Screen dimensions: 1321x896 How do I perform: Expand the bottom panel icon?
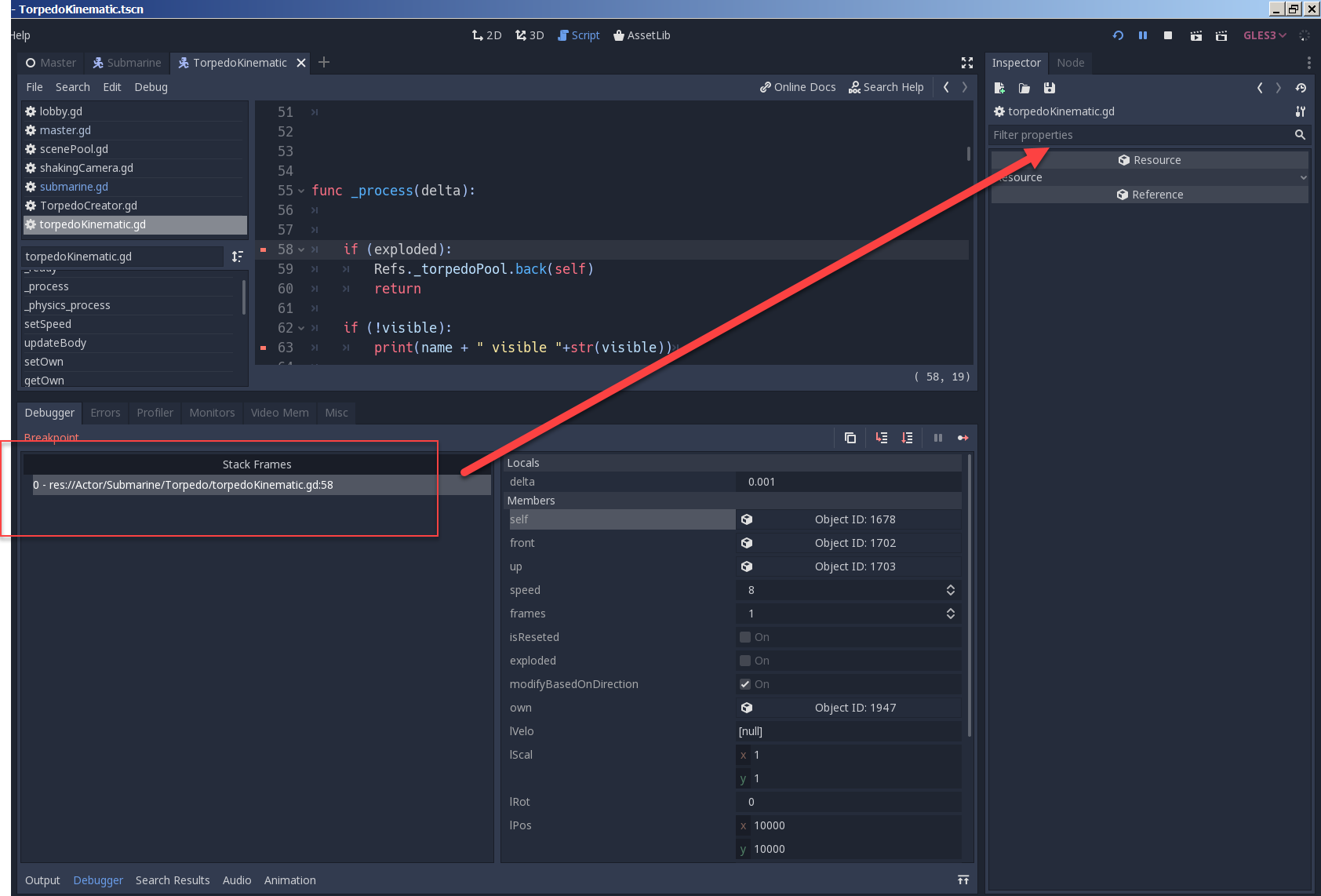[963, 880]
